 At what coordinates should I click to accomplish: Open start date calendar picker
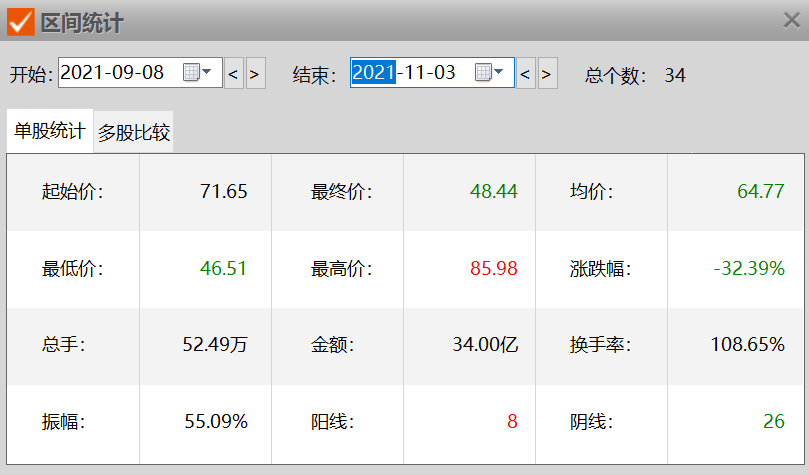click(197, 72)
